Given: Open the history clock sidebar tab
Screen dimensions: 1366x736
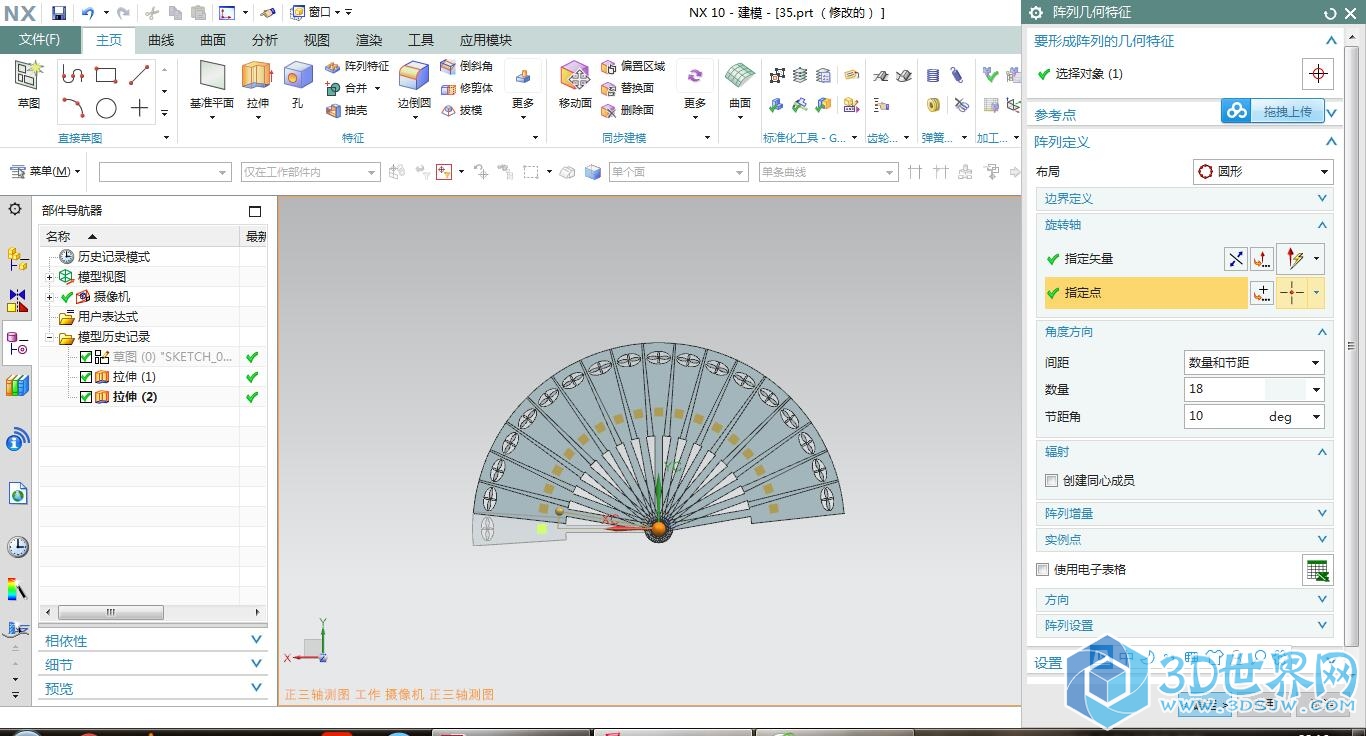Looking at the screenshot, I should (17, 547).
